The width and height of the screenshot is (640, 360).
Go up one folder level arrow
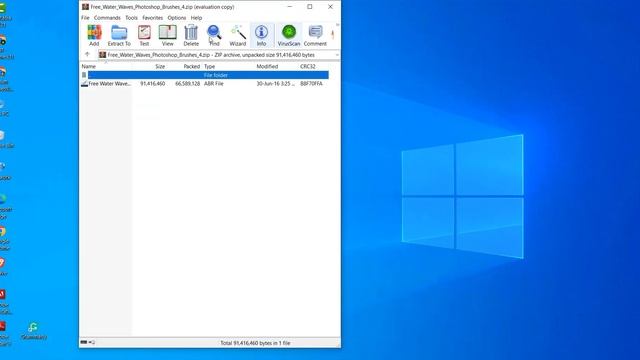click(87, 54)
